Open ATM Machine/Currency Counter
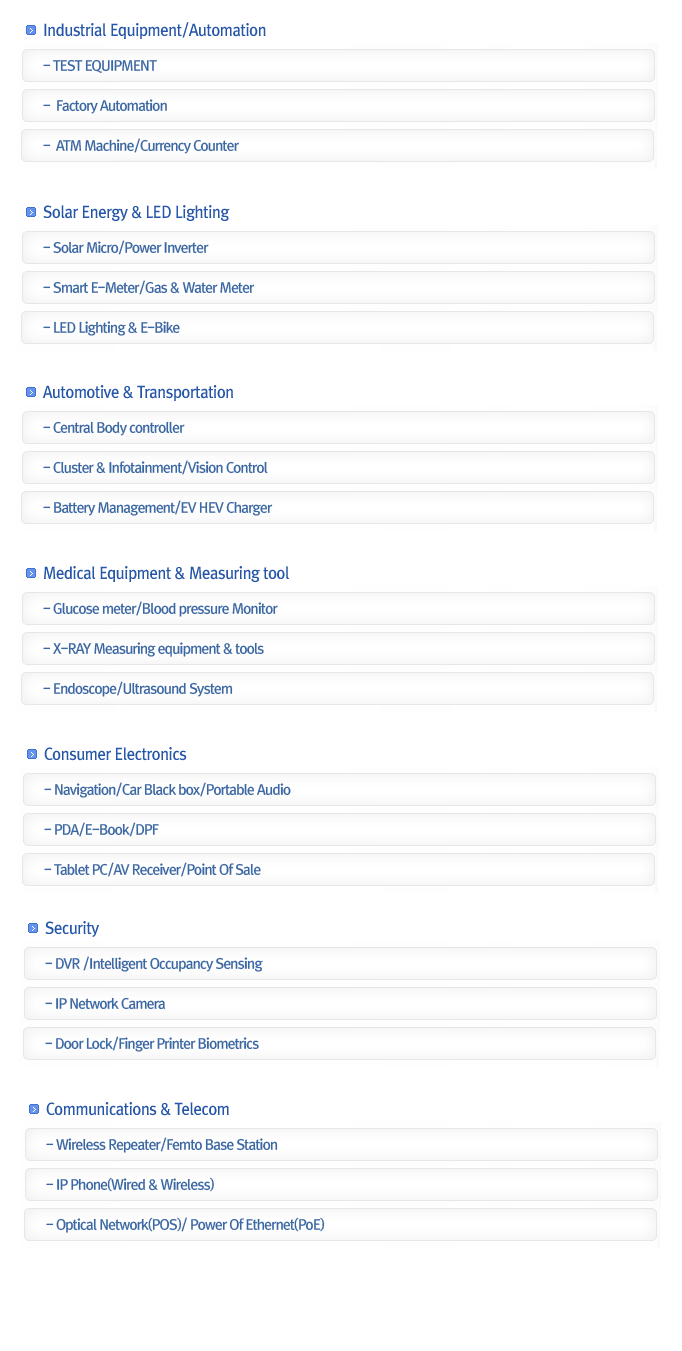Image resolution: width=682 pixels, height=1351 pixels. (x=147, y=146)
